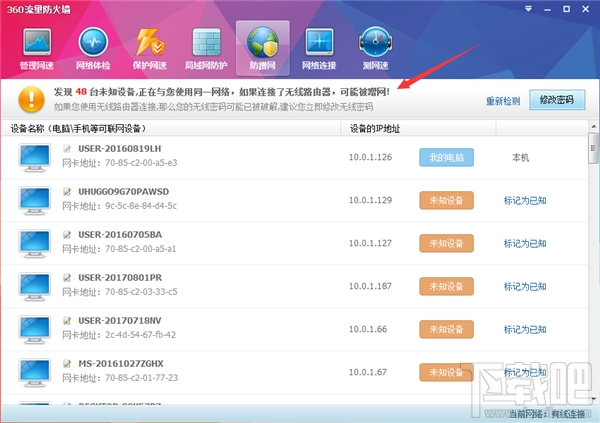The image size is (600, 423).
Task: Click IP address 10.0.1.129
Action: tap(370, 200)
